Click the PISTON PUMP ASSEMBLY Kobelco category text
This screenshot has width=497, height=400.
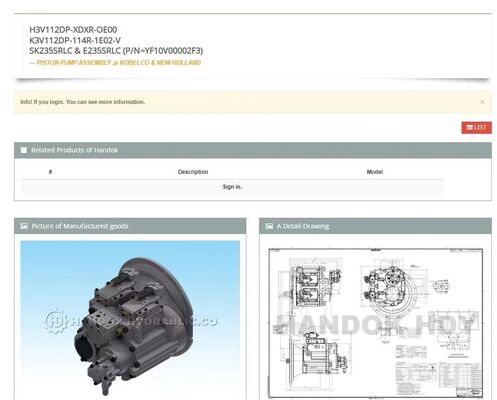(x=119, y=63)
